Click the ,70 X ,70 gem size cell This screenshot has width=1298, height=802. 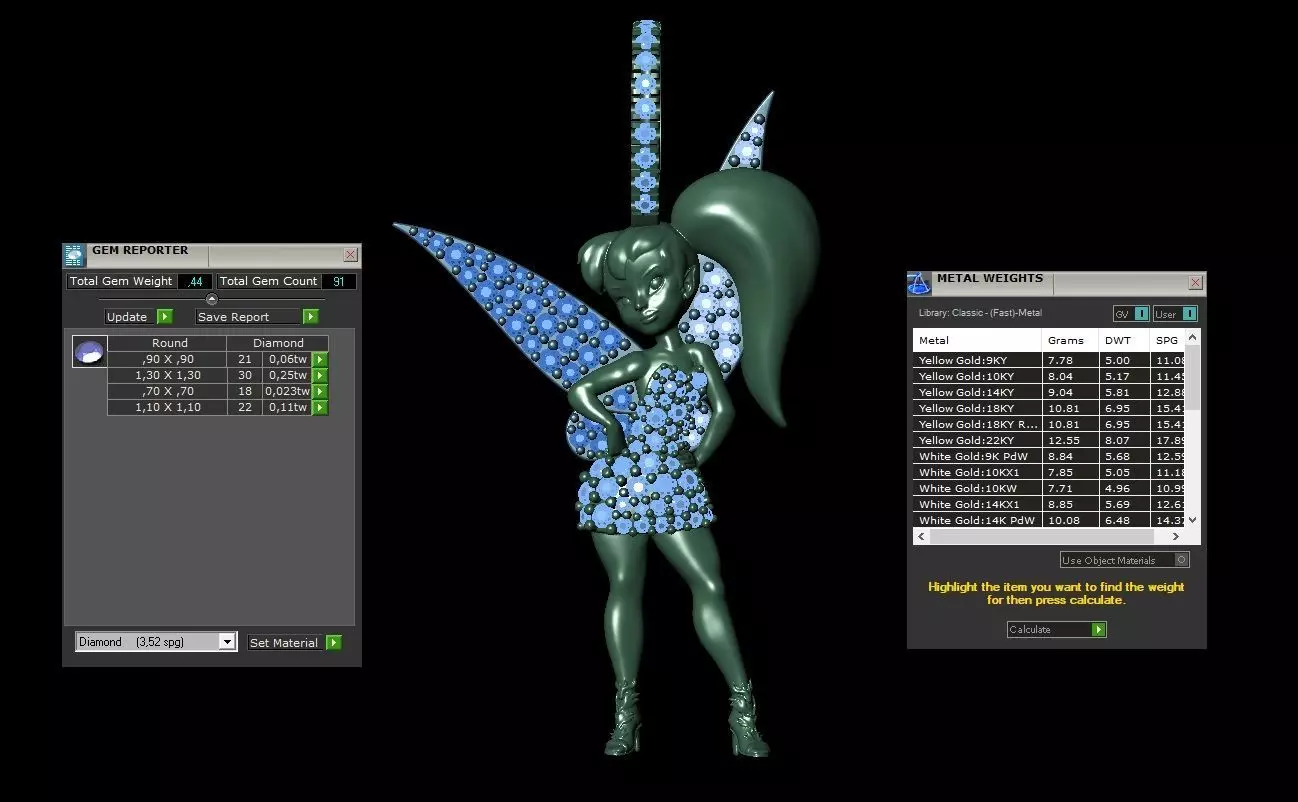click(167, 391)
